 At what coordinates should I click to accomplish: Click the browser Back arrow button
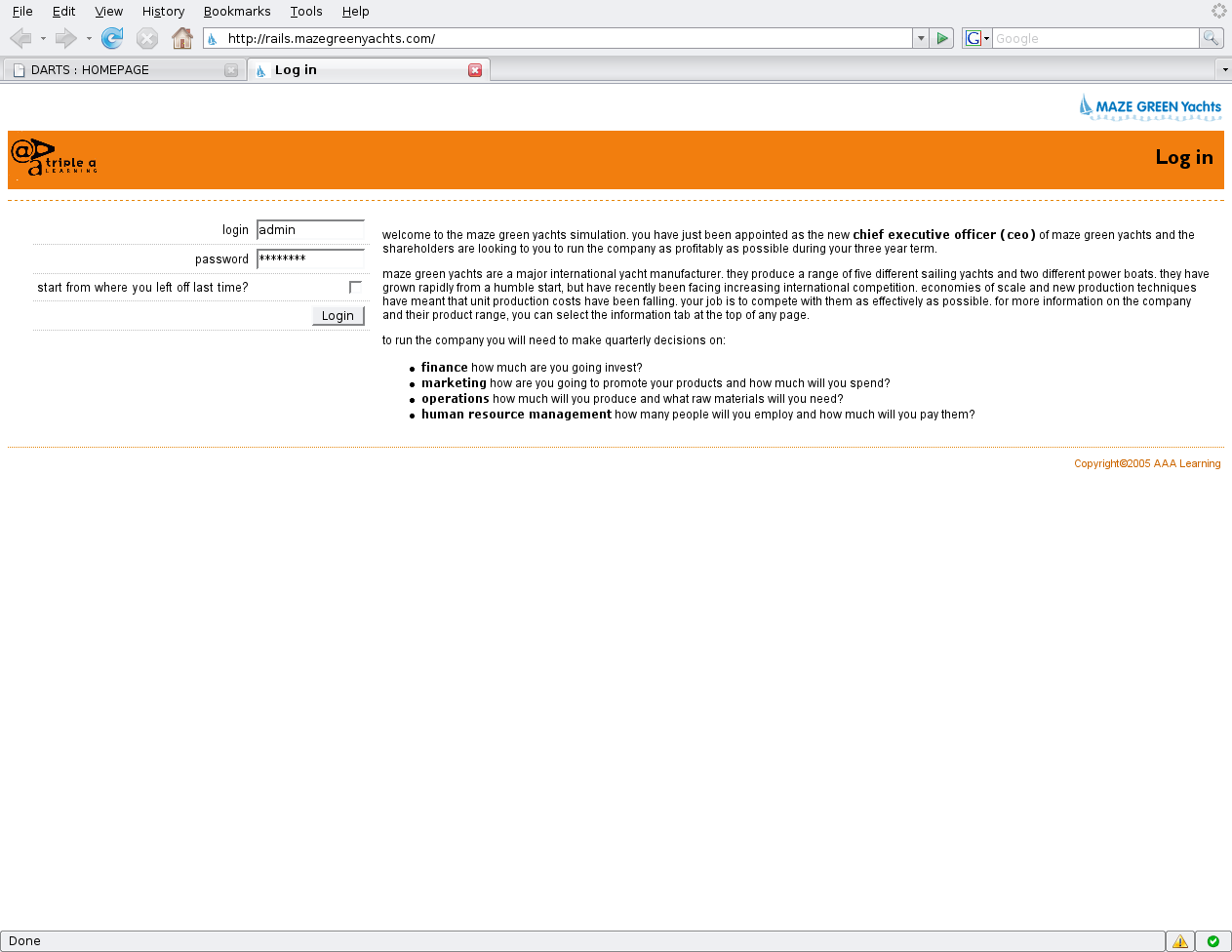pos(20,38)
